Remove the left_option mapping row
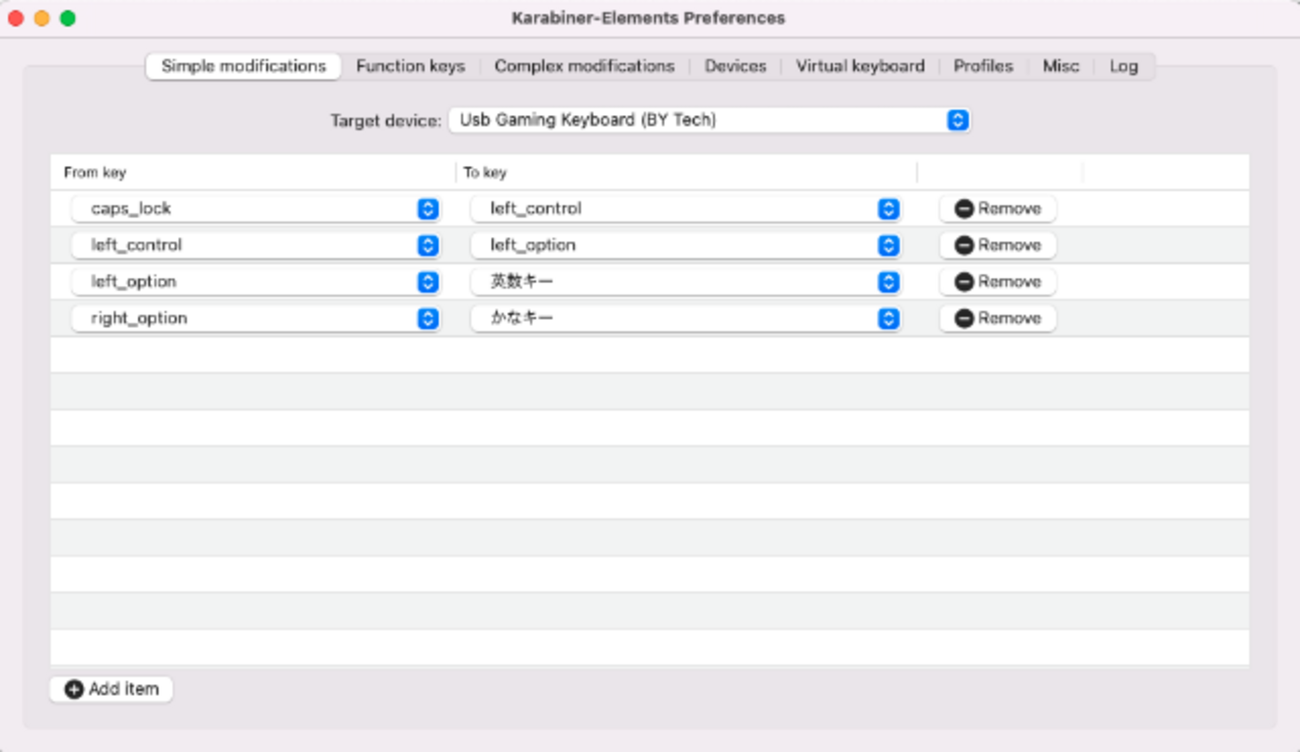 click(x=998, y=282)
